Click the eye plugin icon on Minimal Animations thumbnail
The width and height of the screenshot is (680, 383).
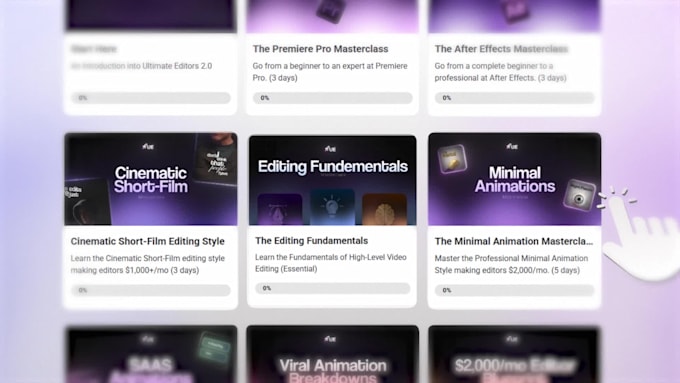pos(579,195)
